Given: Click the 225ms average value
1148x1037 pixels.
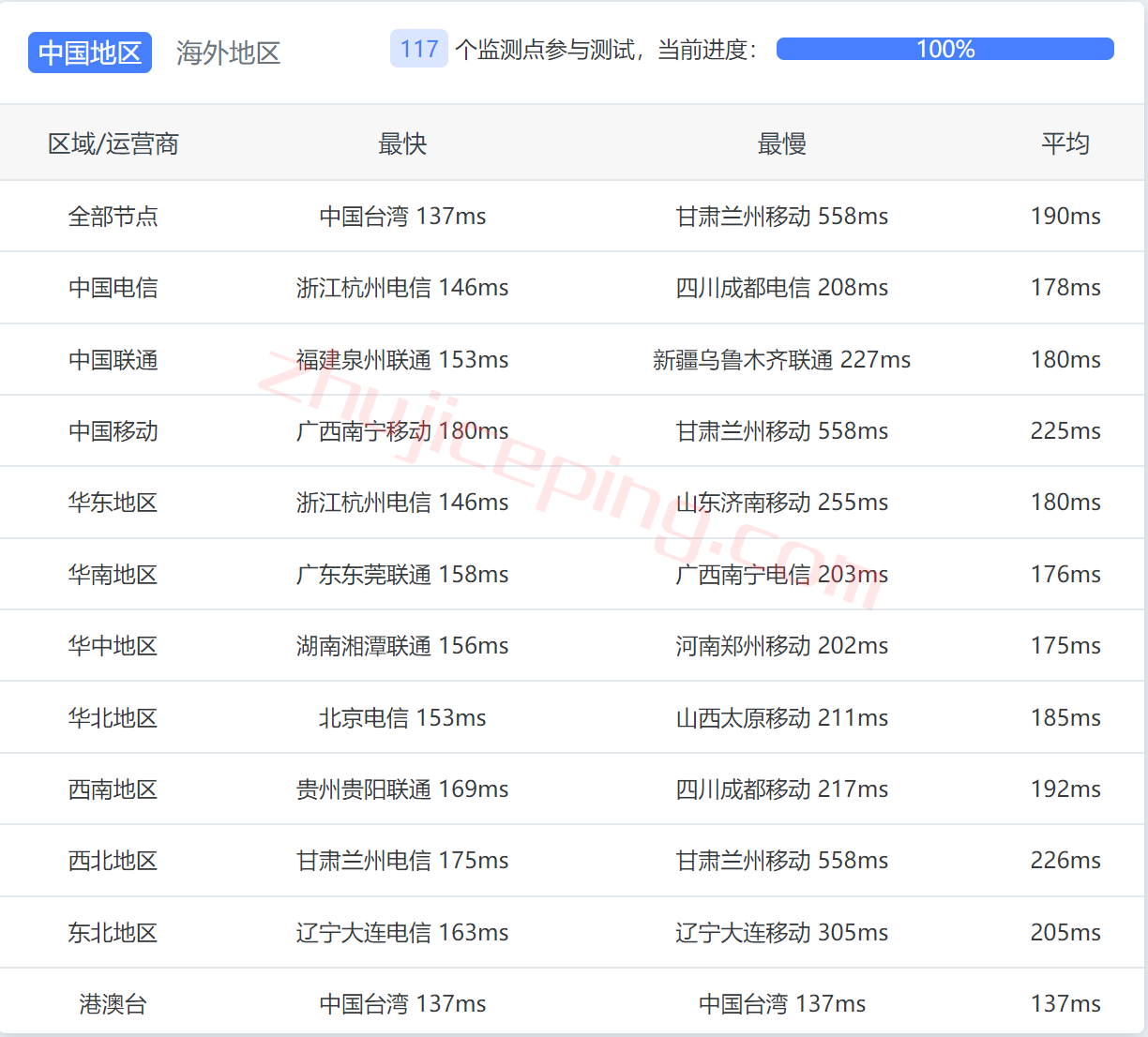Looking at the screenshot, I should (x=1065, y=431).
